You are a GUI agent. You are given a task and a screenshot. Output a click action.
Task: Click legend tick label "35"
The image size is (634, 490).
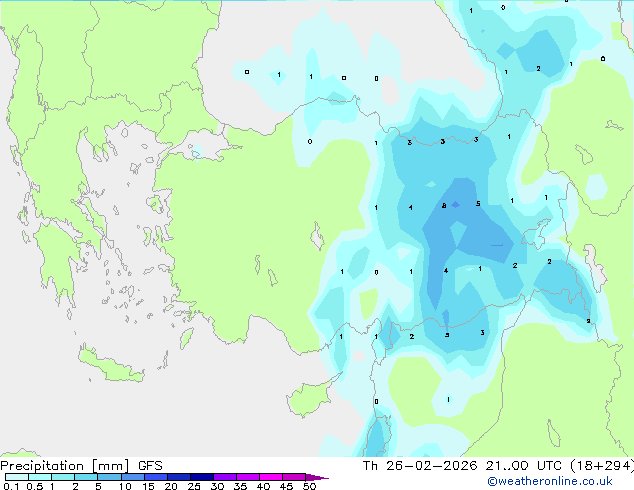tap(240, 486)
